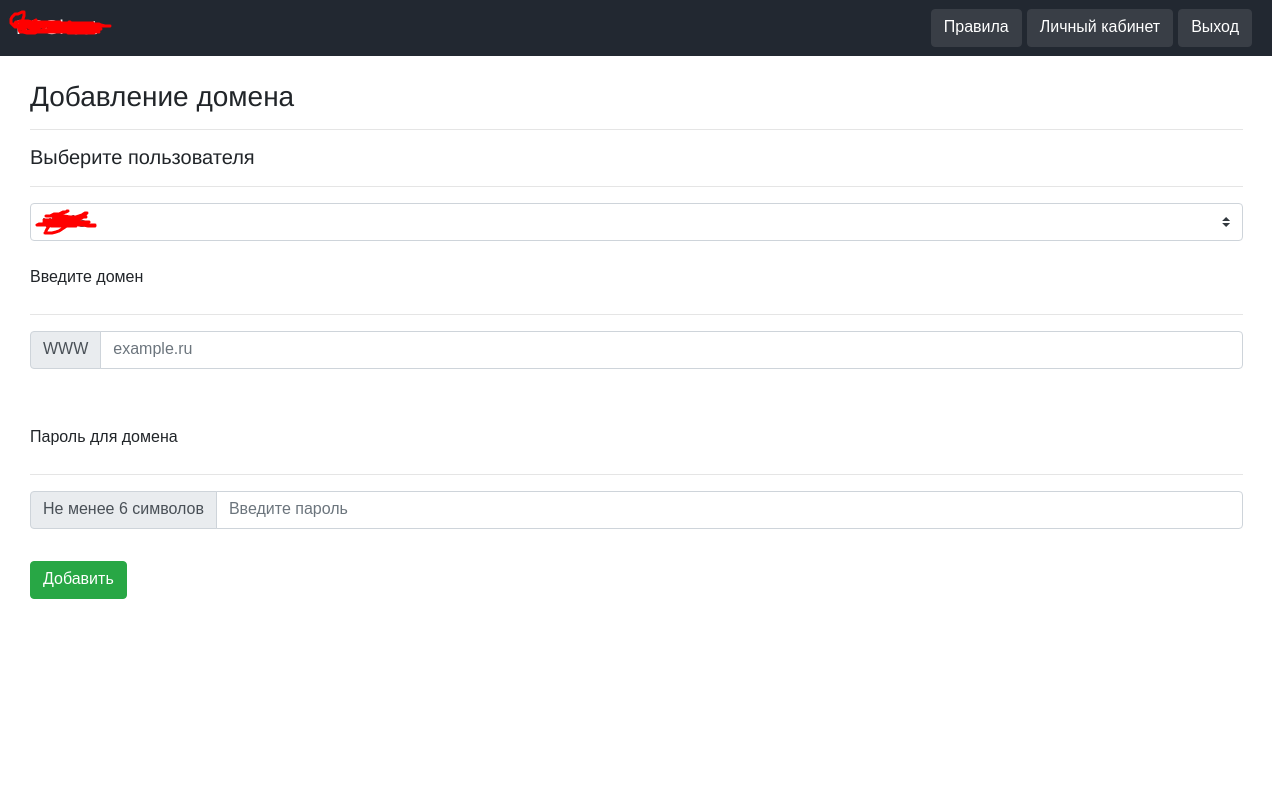Focus the example.ru domain input field
Screen dimensions: 1272x799
pos(670,350)
